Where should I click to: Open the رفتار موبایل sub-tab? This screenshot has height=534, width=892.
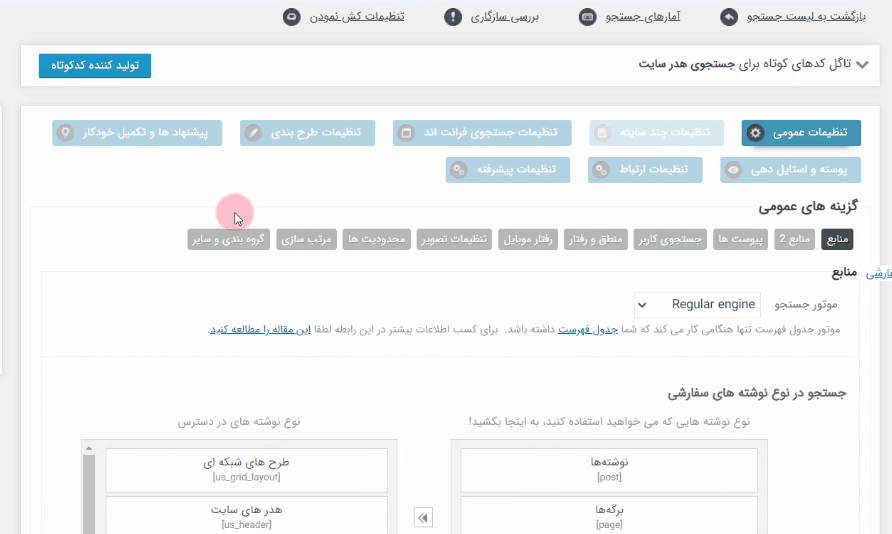pos(528,239)
